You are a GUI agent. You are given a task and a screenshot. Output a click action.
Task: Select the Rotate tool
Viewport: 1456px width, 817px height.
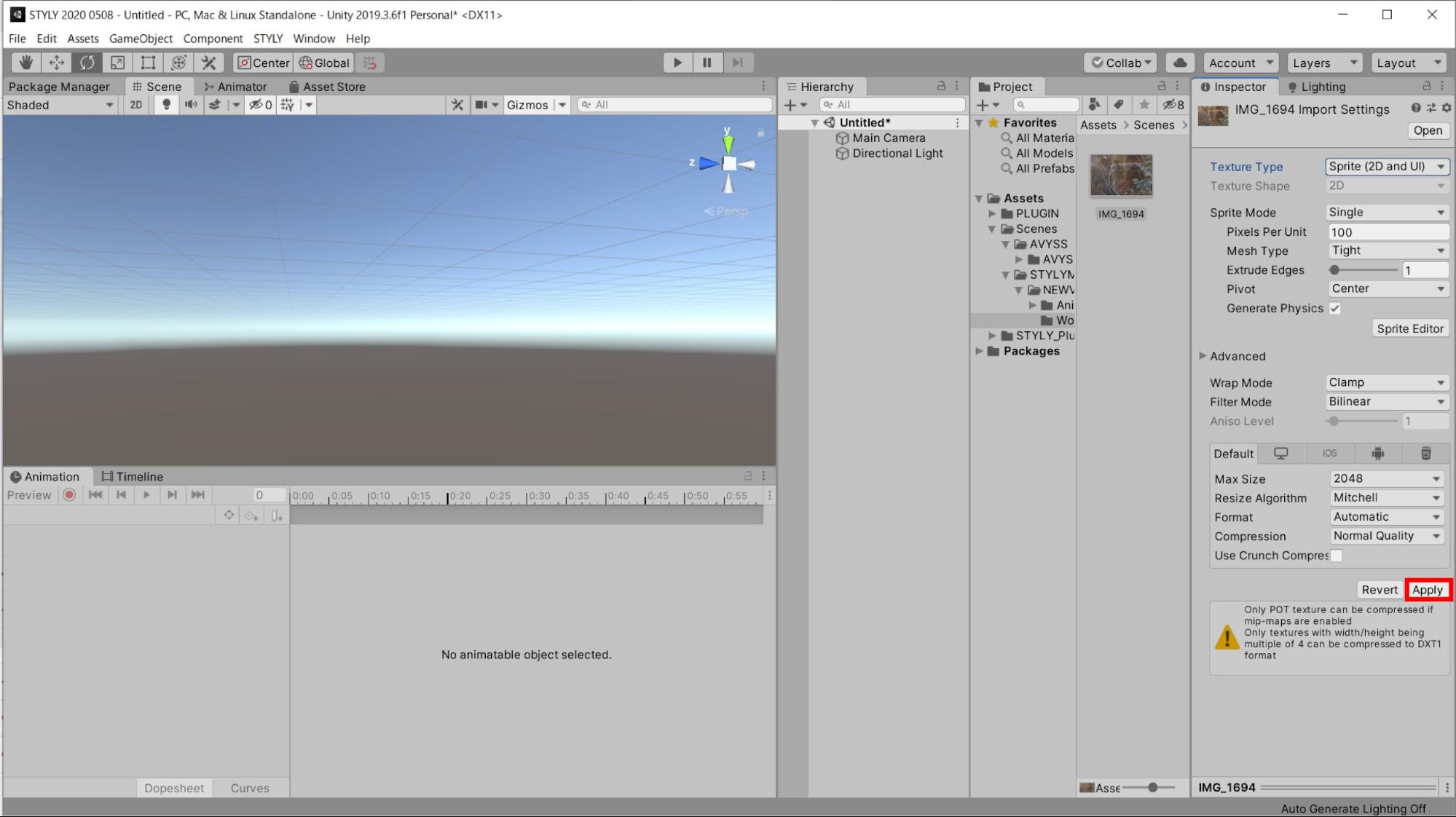coord(87,63)
